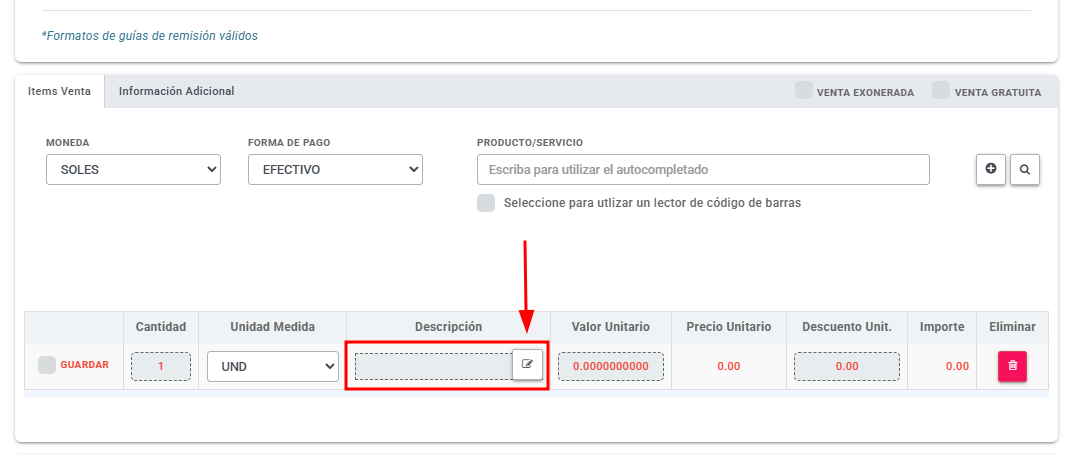
Task: Enable the VENTA GRATUITA checkbox
Action: coord(941,90)
